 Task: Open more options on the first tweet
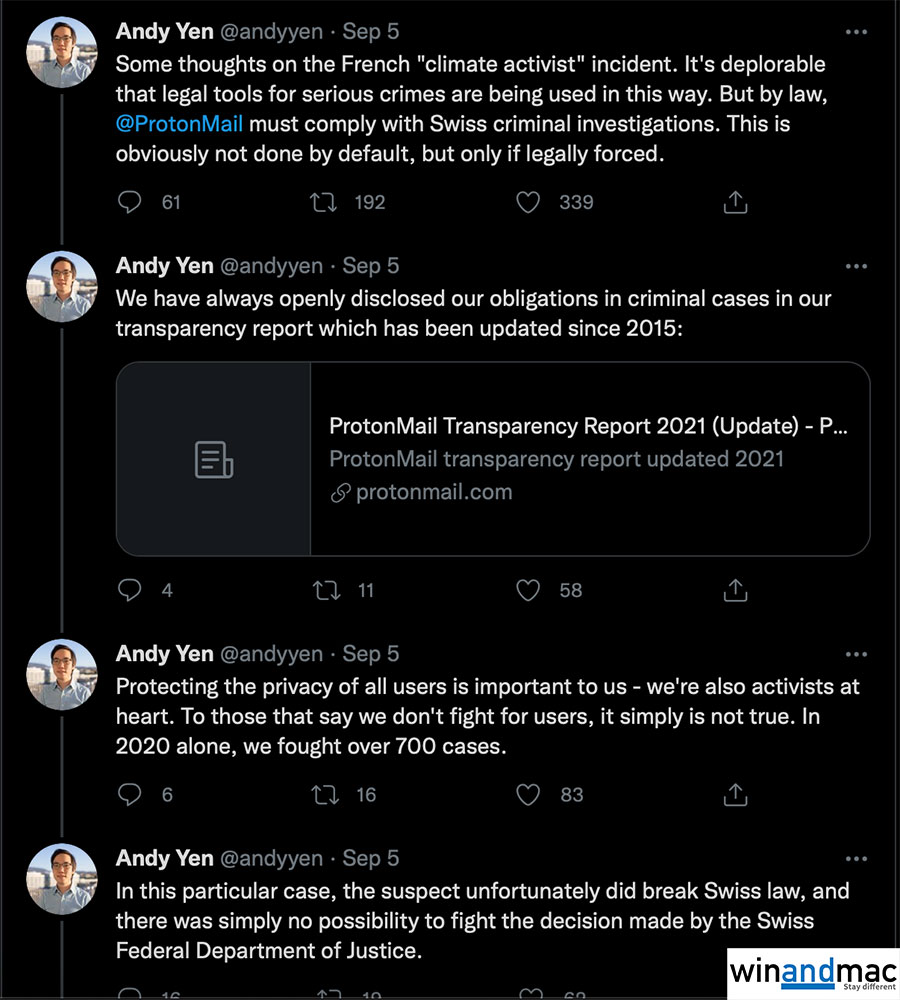[x=856, y=32]
